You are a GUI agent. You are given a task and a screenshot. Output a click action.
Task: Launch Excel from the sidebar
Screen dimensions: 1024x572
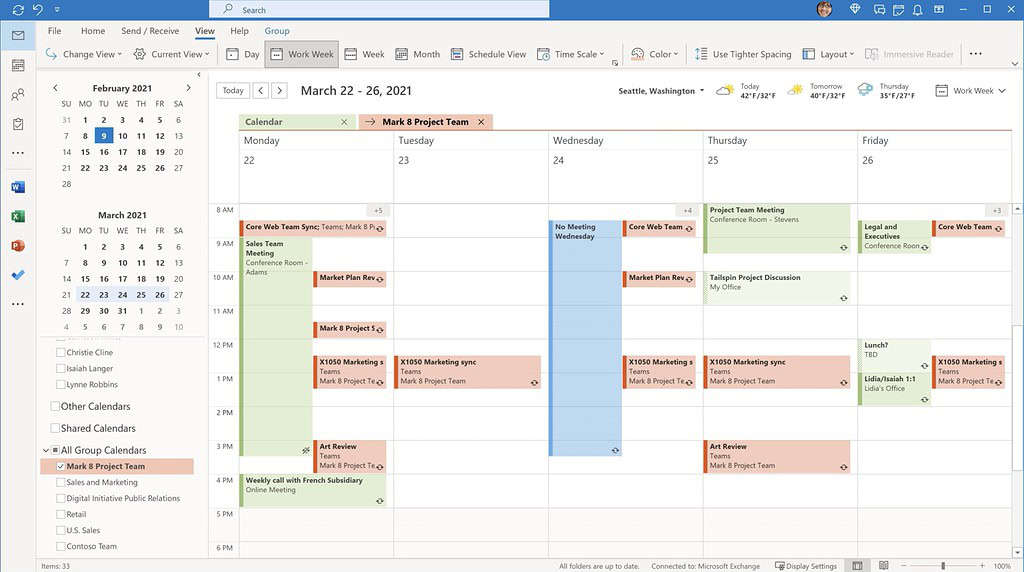point(18,216)
